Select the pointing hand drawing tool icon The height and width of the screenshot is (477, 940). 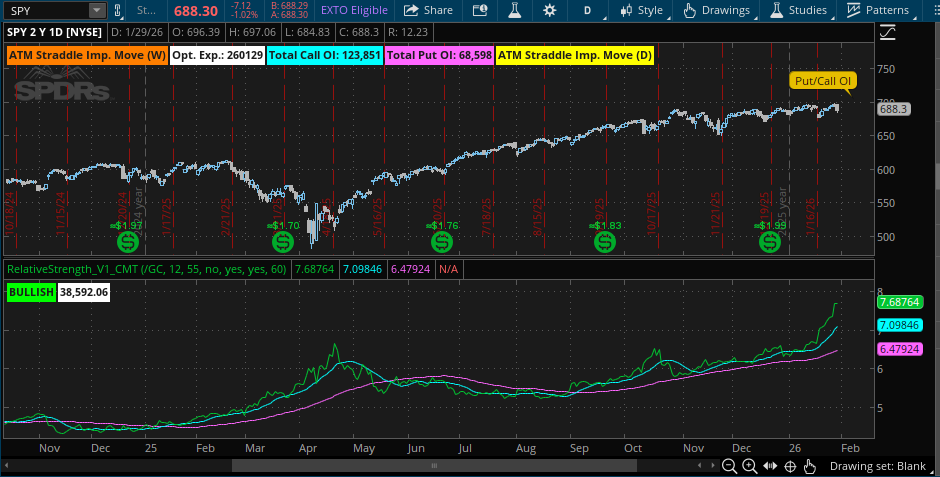tap(810, 466)
